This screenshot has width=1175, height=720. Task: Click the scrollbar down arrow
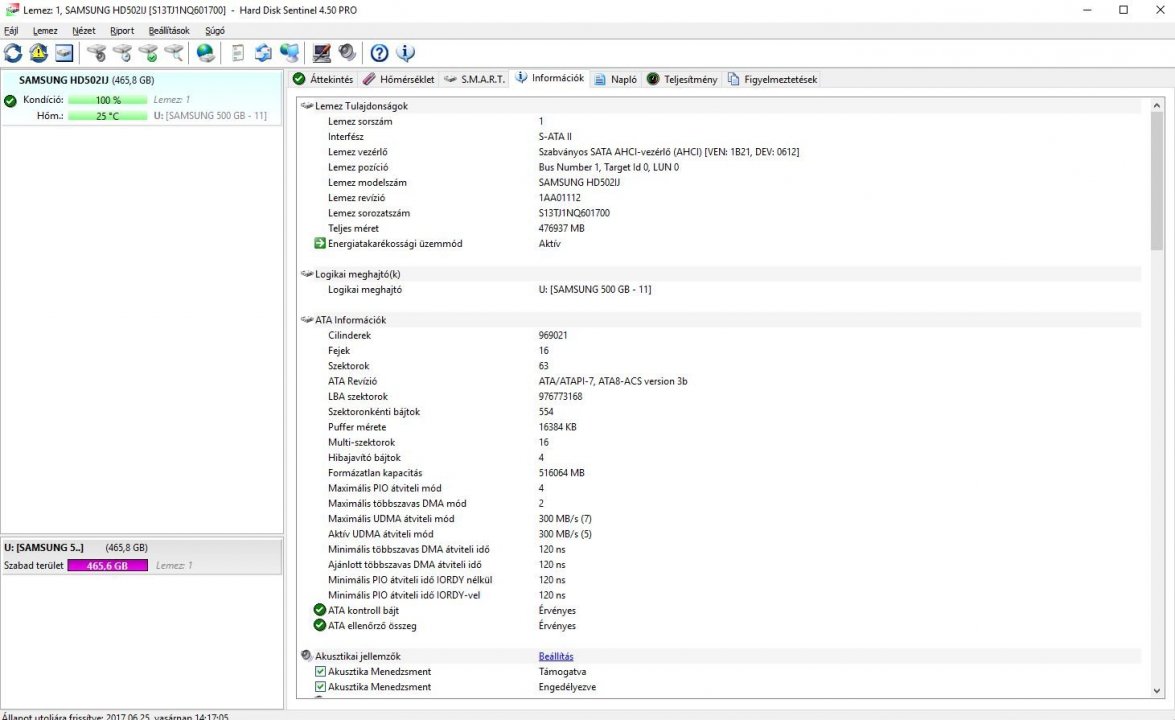1157,691
